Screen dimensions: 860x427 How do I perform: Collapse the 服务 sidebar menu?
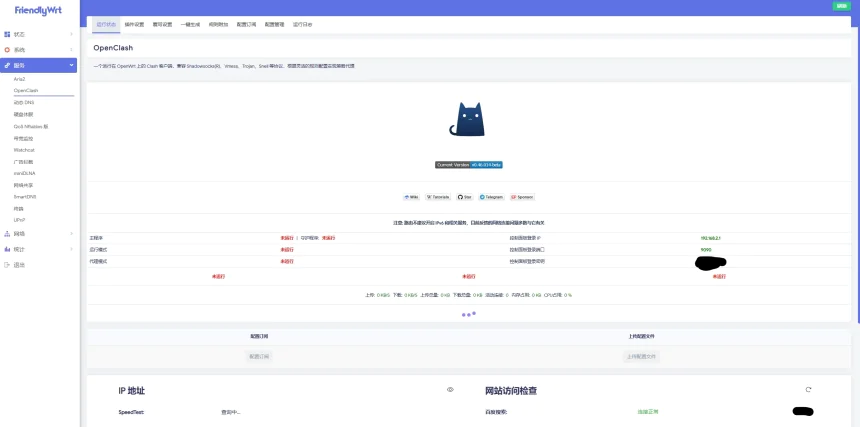(38, 65)
